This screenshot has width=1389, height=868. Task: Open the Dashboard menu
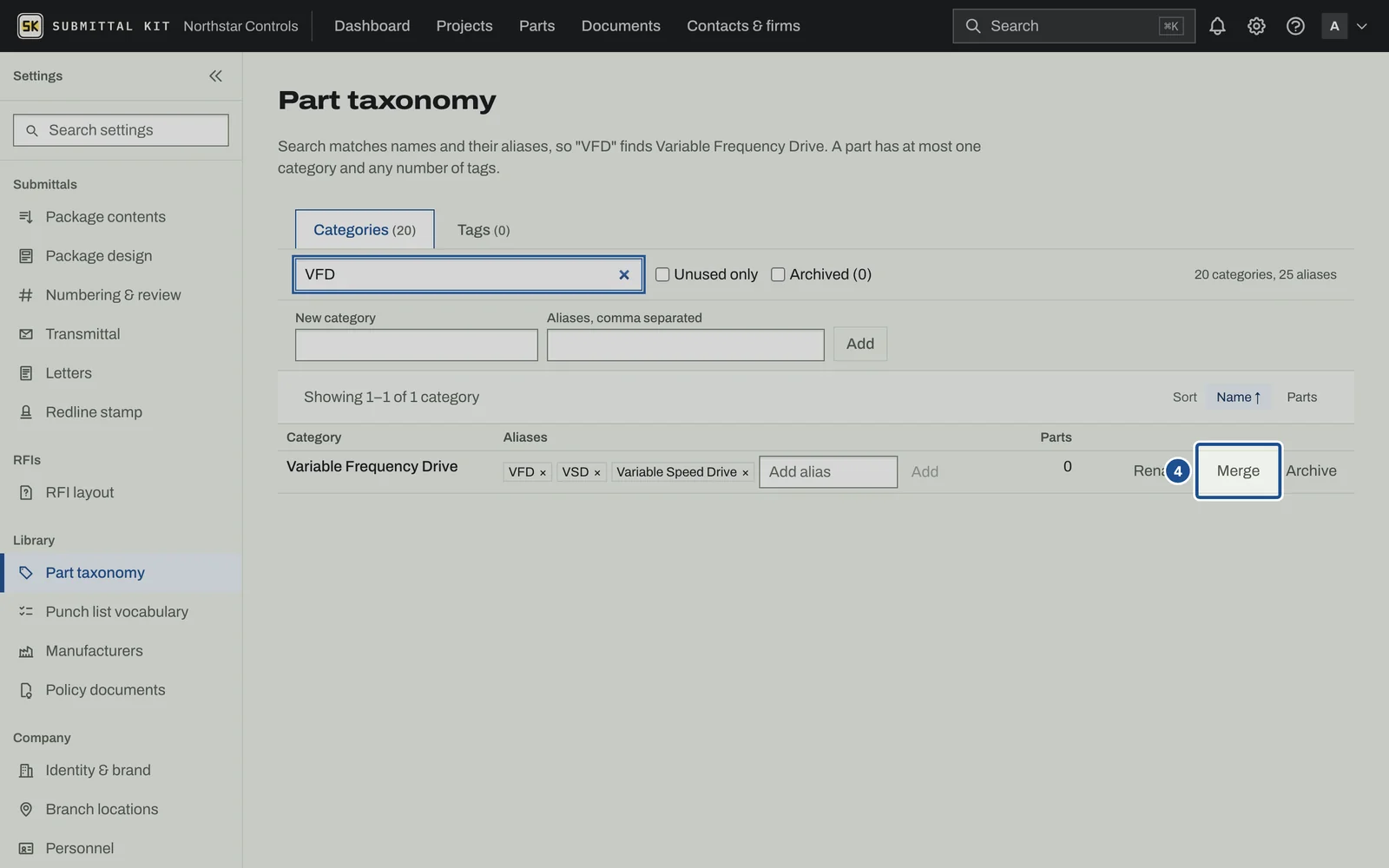[x=372, y=26]
